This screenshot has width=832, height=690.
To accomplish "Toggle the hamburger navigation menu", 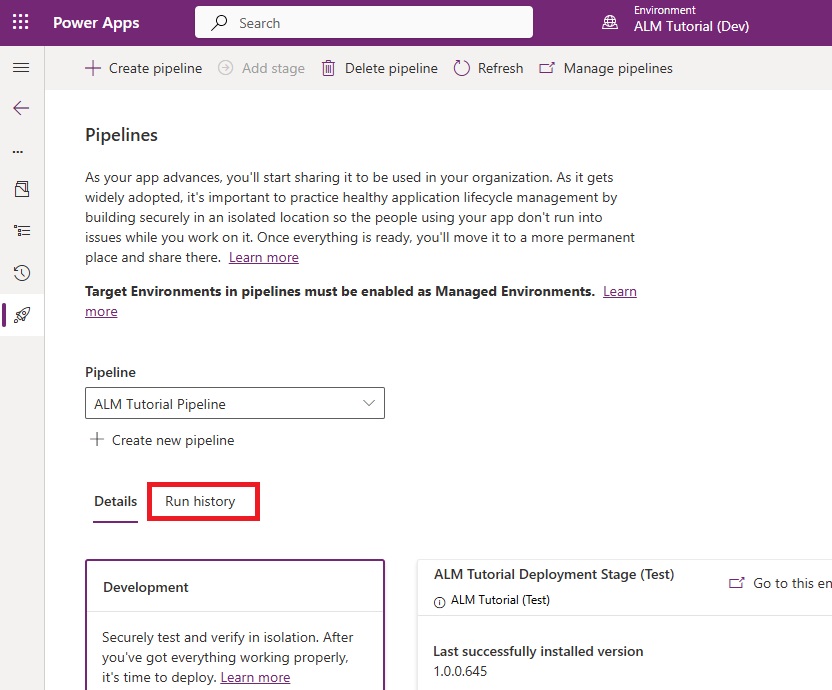I will click(x=21, y=68).
